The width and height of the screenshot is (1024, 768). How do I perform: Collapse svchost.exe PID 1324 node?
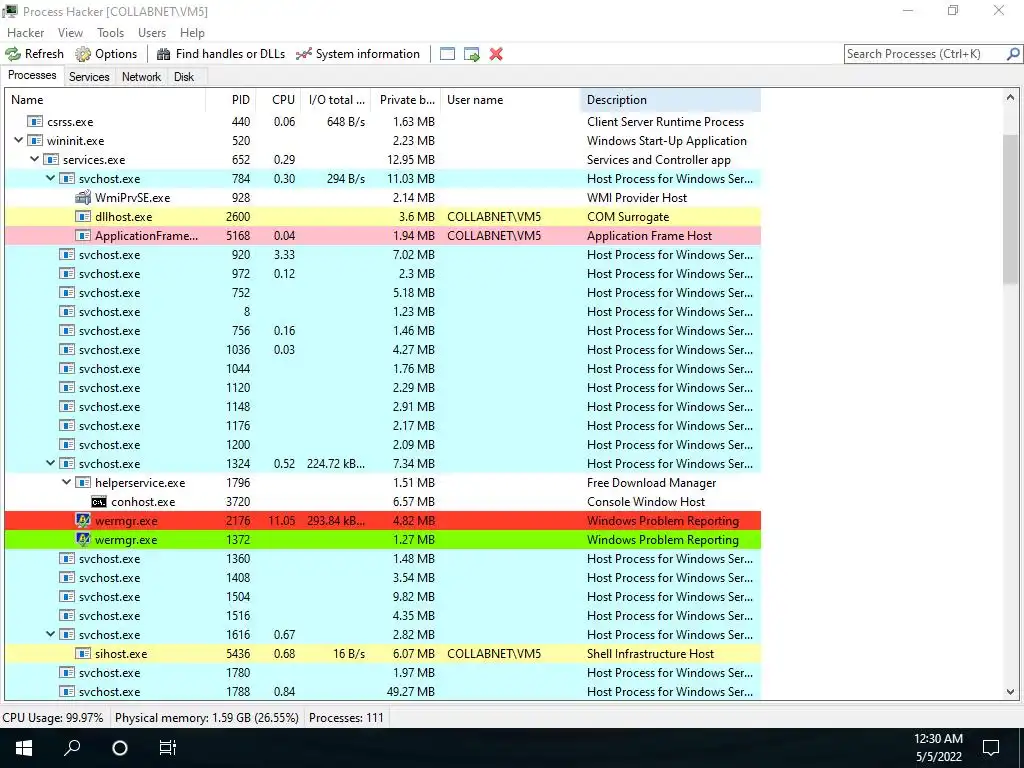click(x=50, y=463)
